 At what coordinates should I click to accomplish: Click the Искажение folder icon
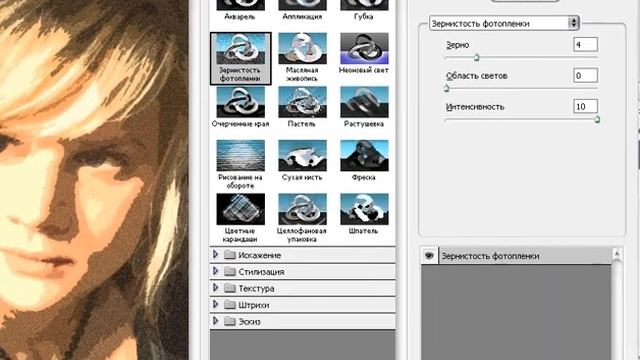230,255
